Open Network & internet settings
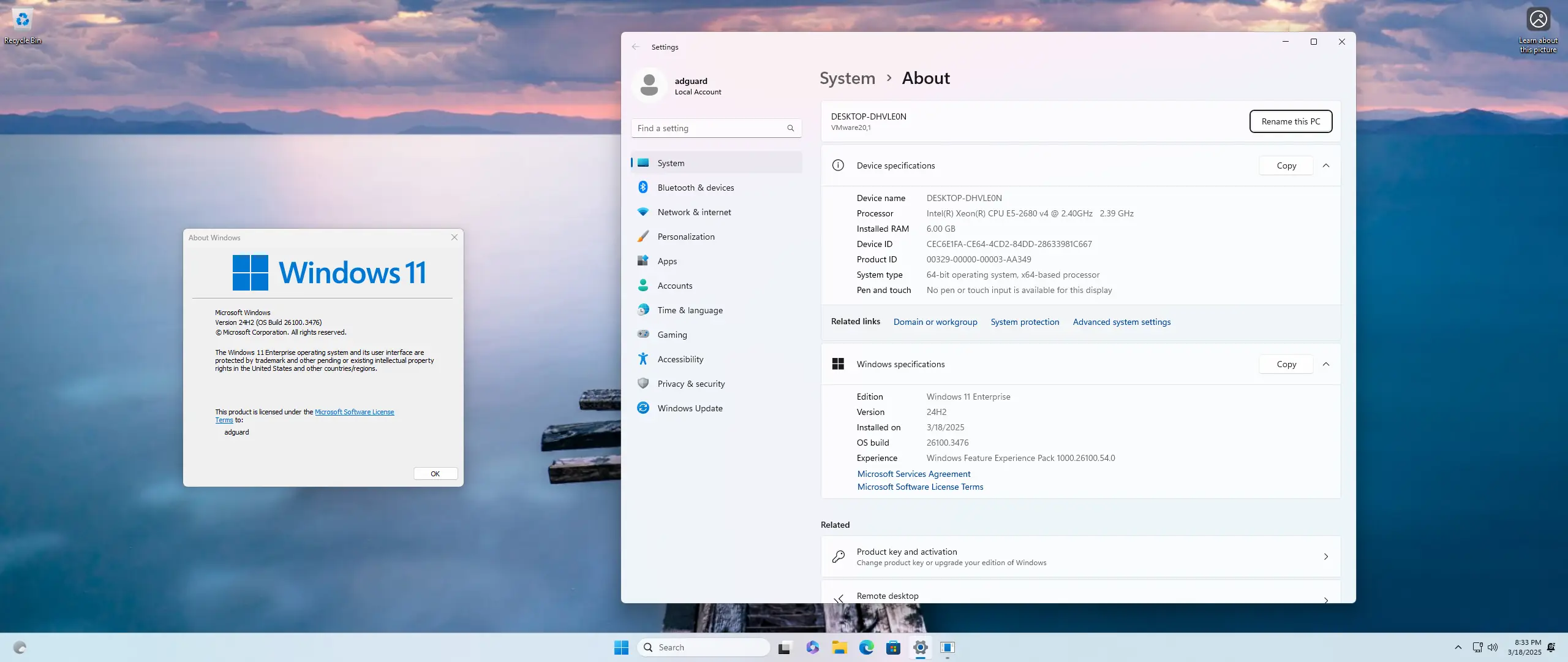The image size is (1568, 662). coord(695,211)
